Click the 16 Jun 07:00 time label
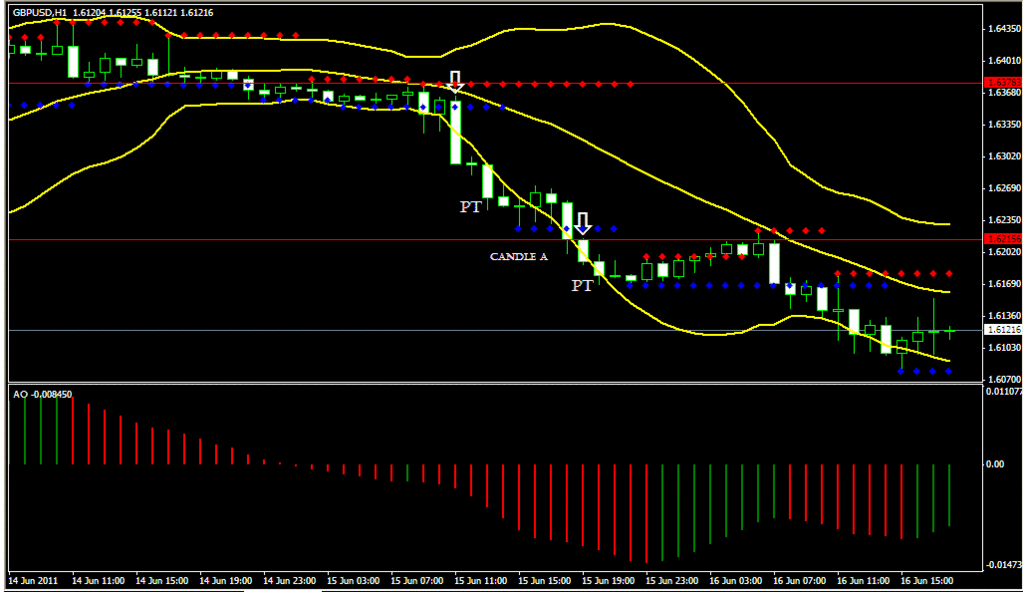This screenshot has width=1023, height=592. point(800,580)
